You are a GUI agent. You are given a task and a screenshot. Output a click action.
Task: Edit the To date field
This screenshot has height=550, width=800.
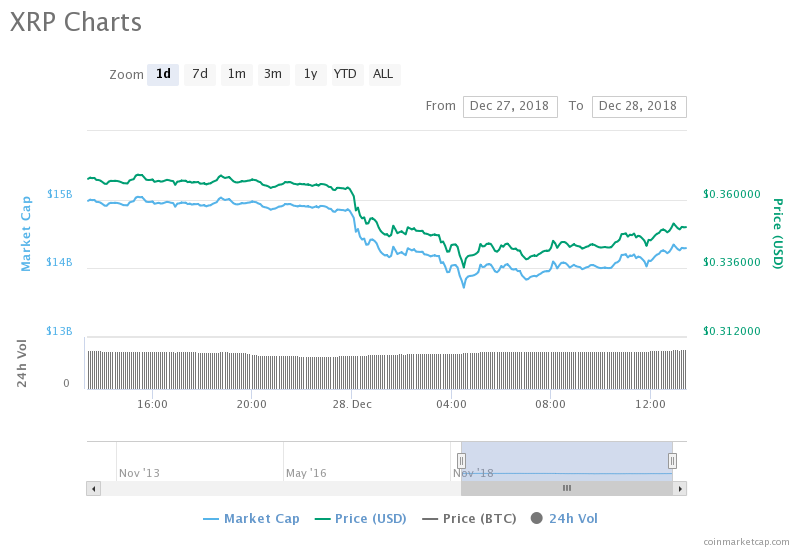click(639, 107)
